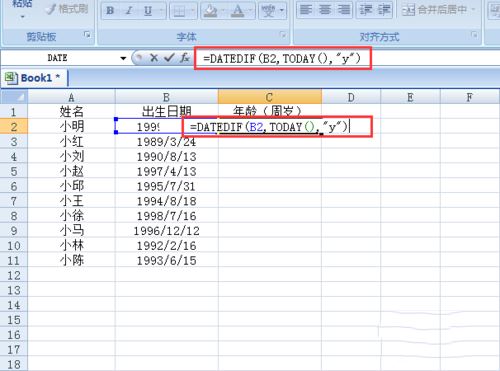Open Insert Function fx dialog
Screen dimensions: 500x371
click(185, 58)
